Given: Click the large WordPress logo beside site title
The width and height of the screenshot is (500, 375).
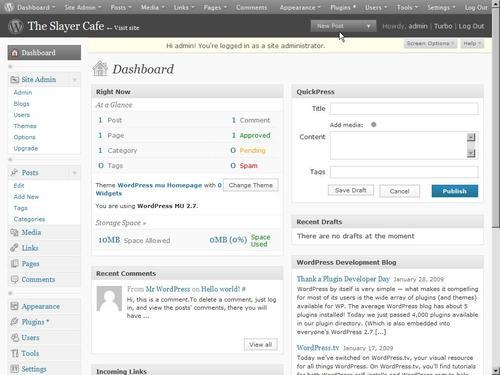Looking at the screenshot, I should [x=15, y=26].
